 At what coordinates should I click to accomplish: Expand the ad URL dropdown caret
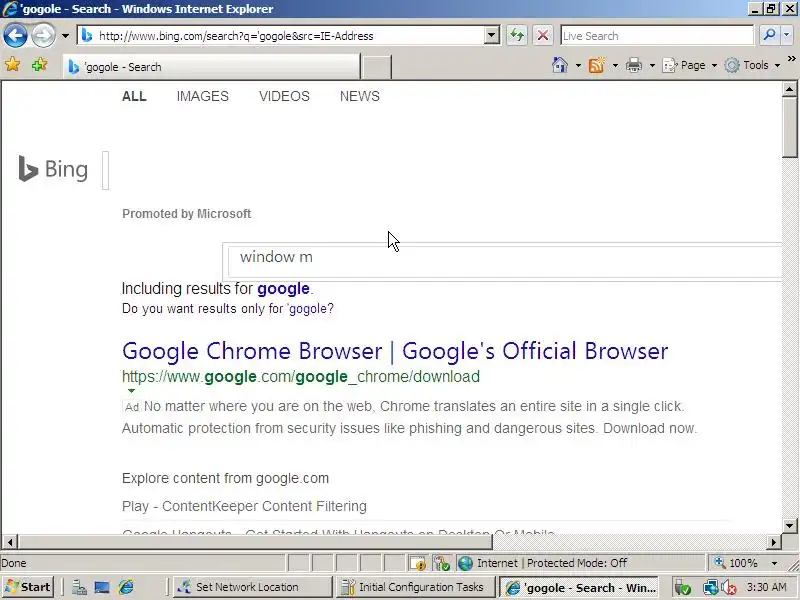point(131,391)
